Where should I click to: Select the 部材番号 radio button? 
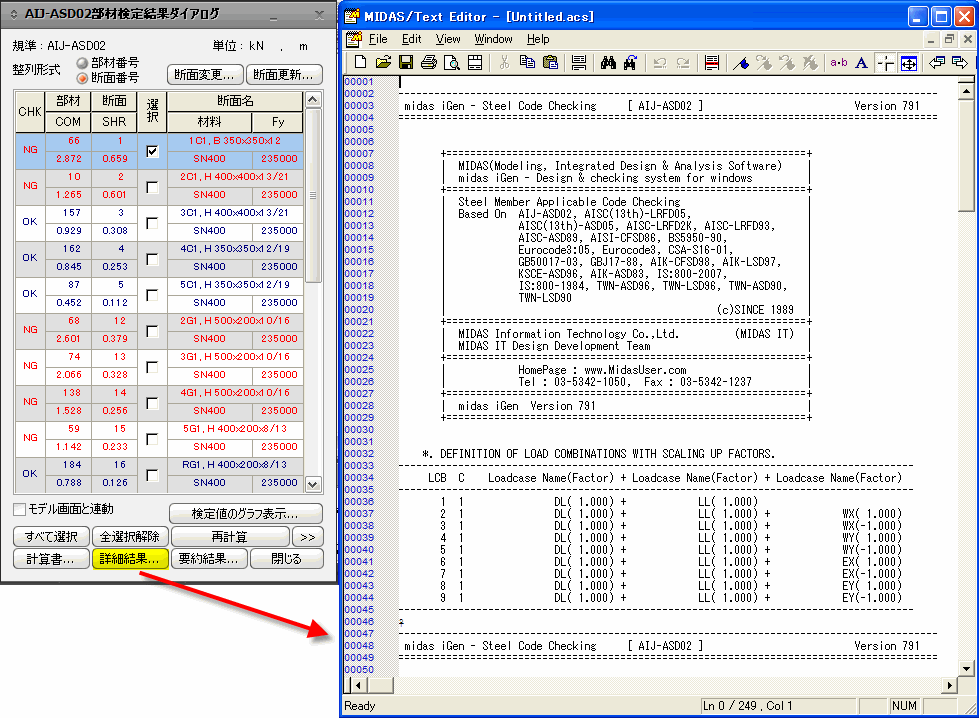point(82,63)
